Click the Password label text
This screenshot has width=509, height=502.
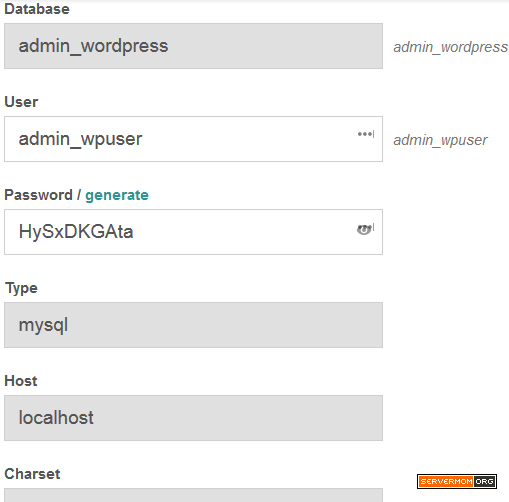pyautogui.click(x=38, y=195)
